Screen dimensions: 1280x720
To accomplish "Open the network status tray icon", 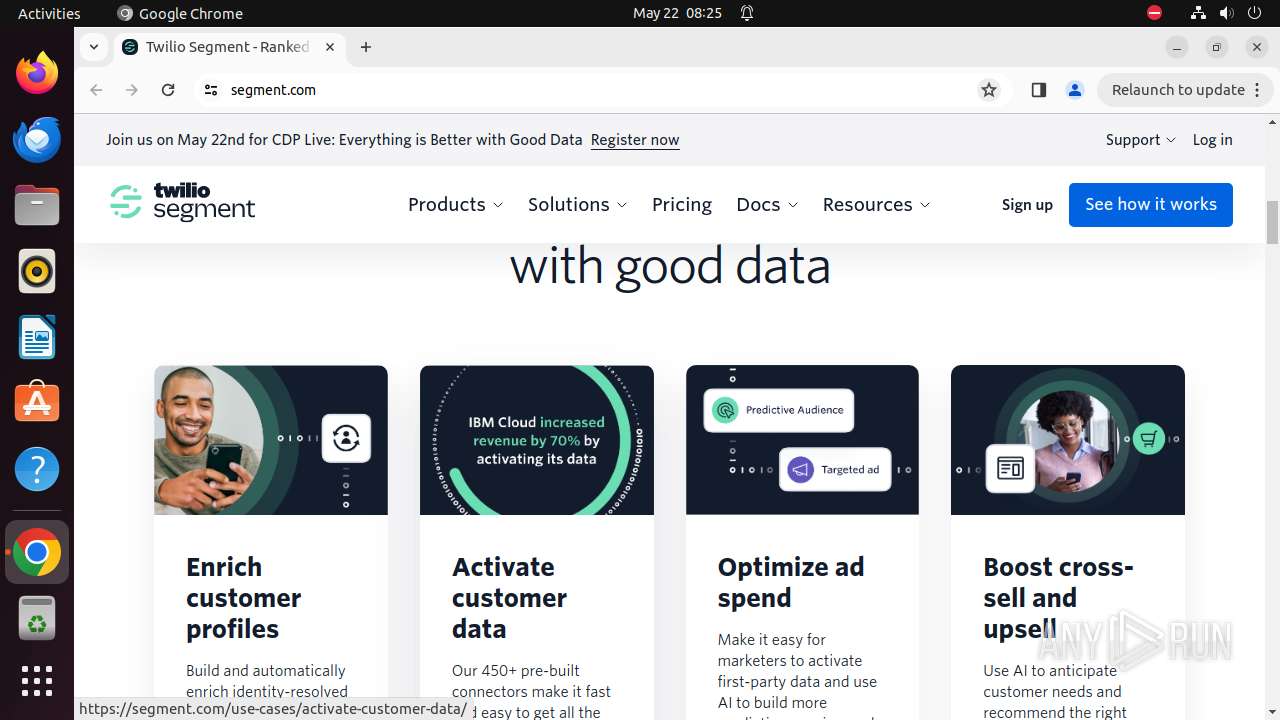I will [1198, 13].
